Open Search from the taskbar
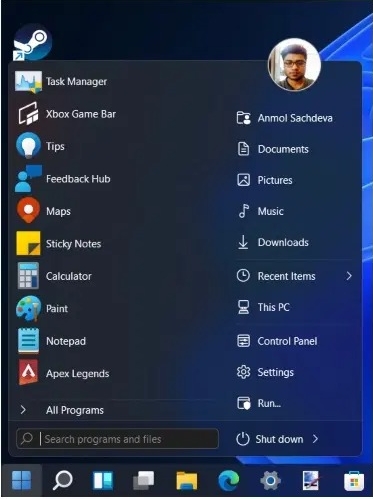 point(62,480)
